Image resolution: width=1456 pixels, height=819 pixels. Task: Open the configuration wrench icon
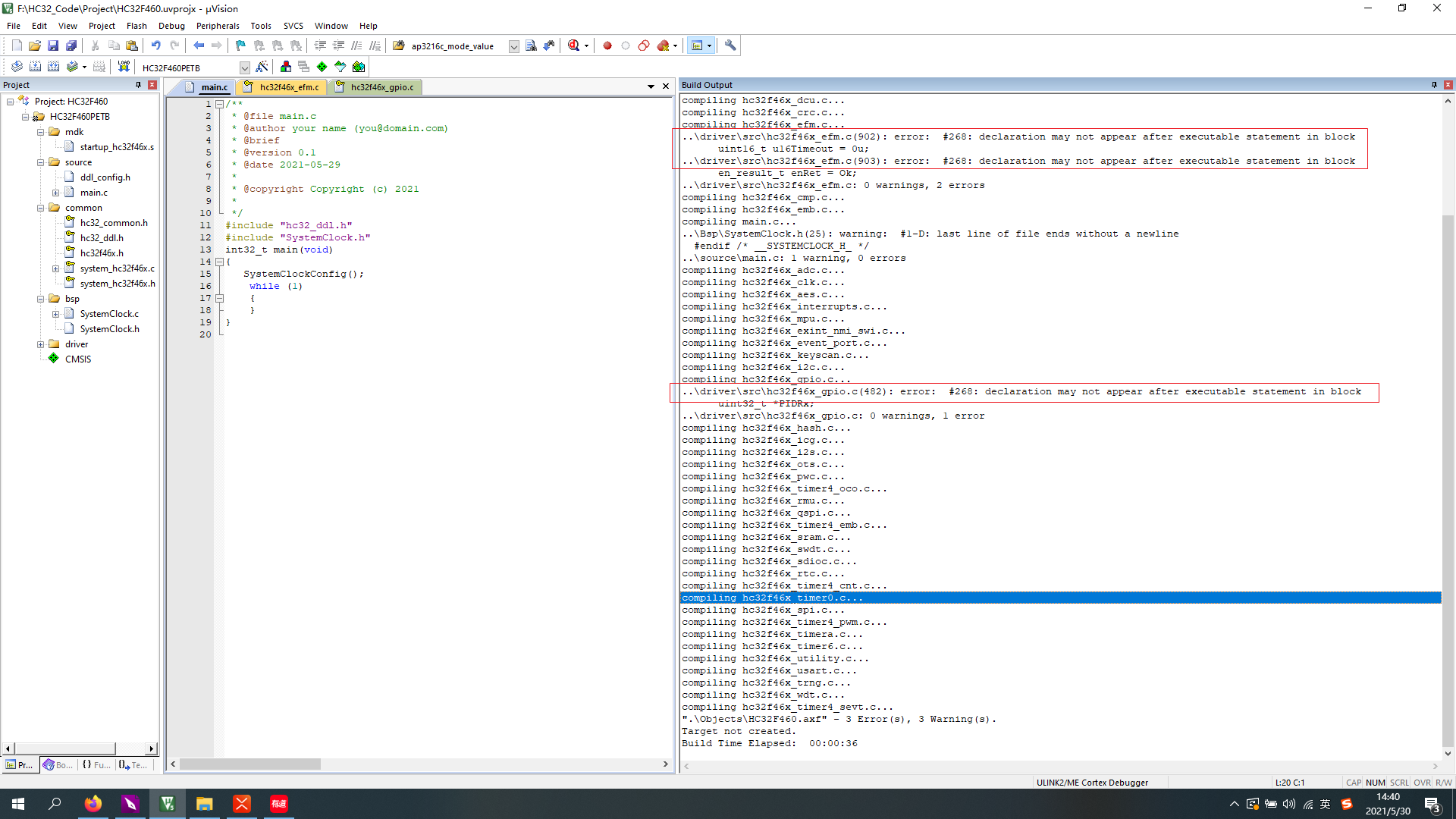(730, 45)
